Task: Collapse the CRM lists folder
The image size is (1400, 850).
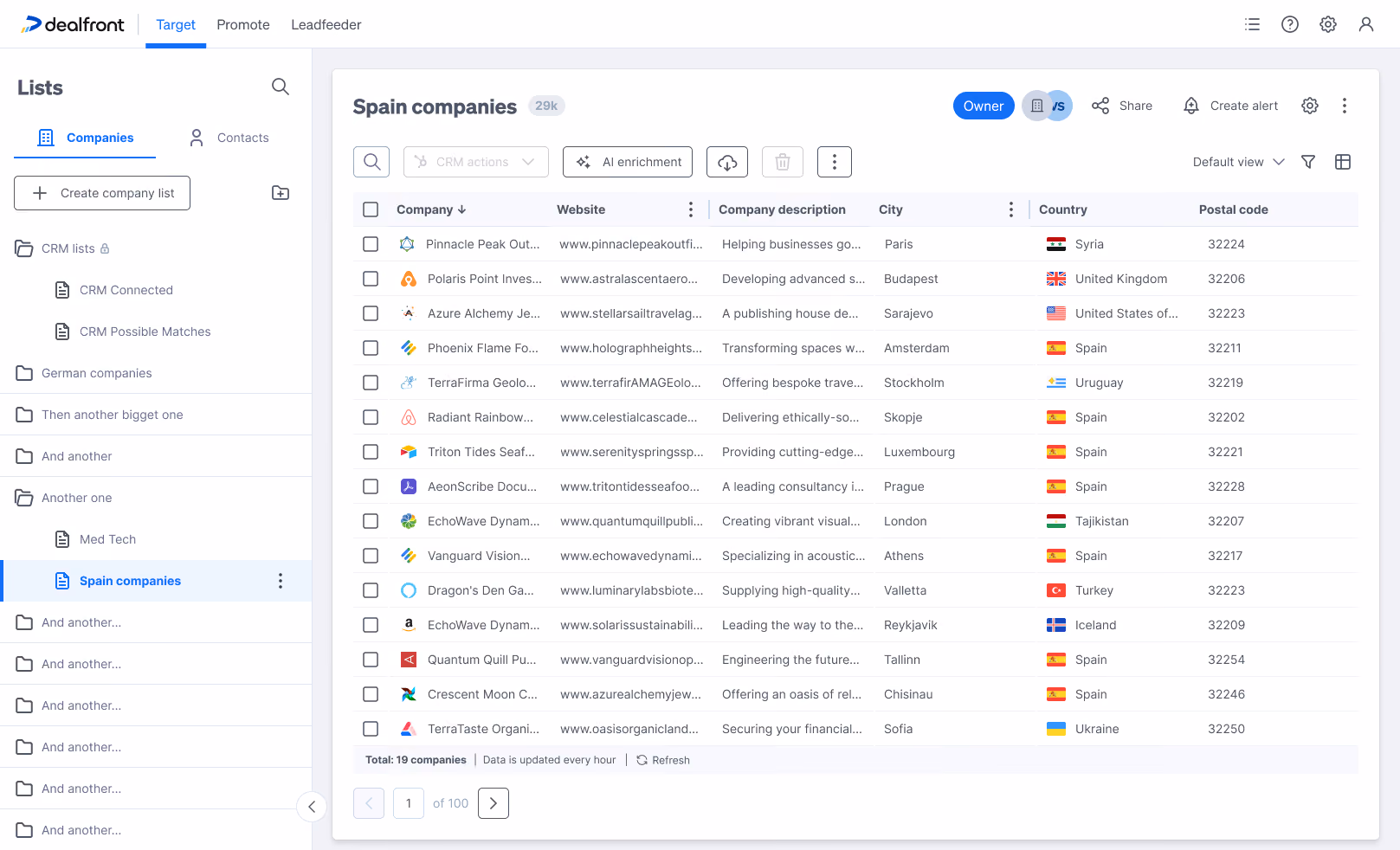Action: coord(24,248)
